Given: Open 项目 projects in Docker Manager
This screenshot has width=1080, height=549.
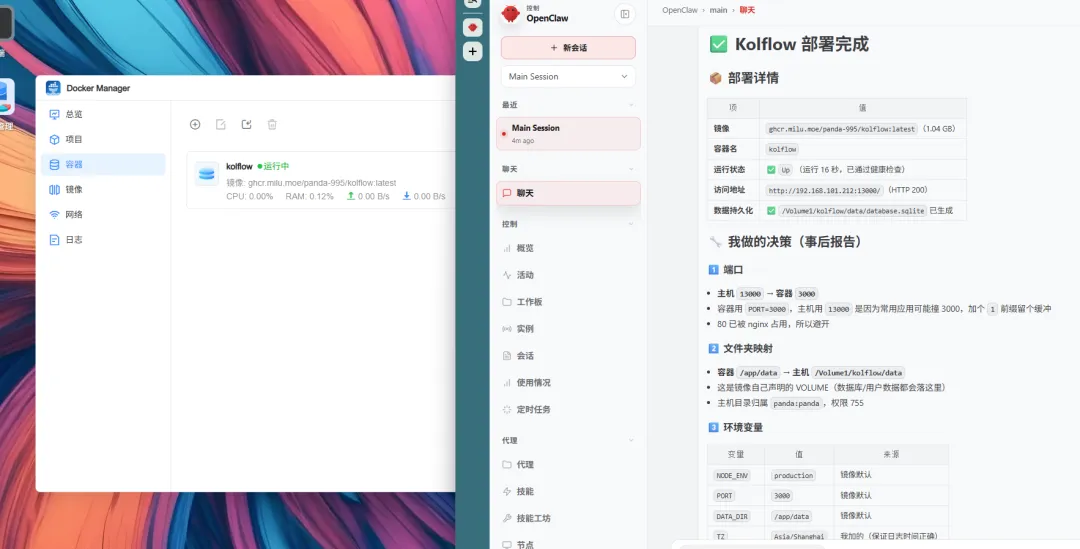Looking at the screenshot, I should click(103, 139).
